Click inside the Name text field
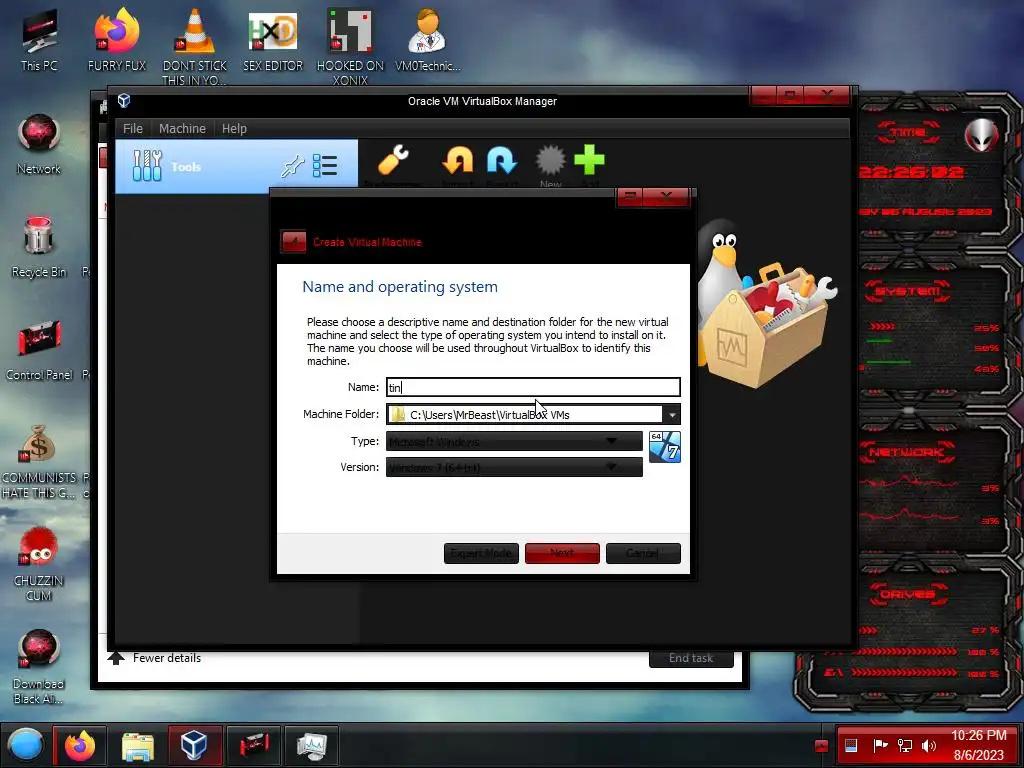 click(533, 387)
